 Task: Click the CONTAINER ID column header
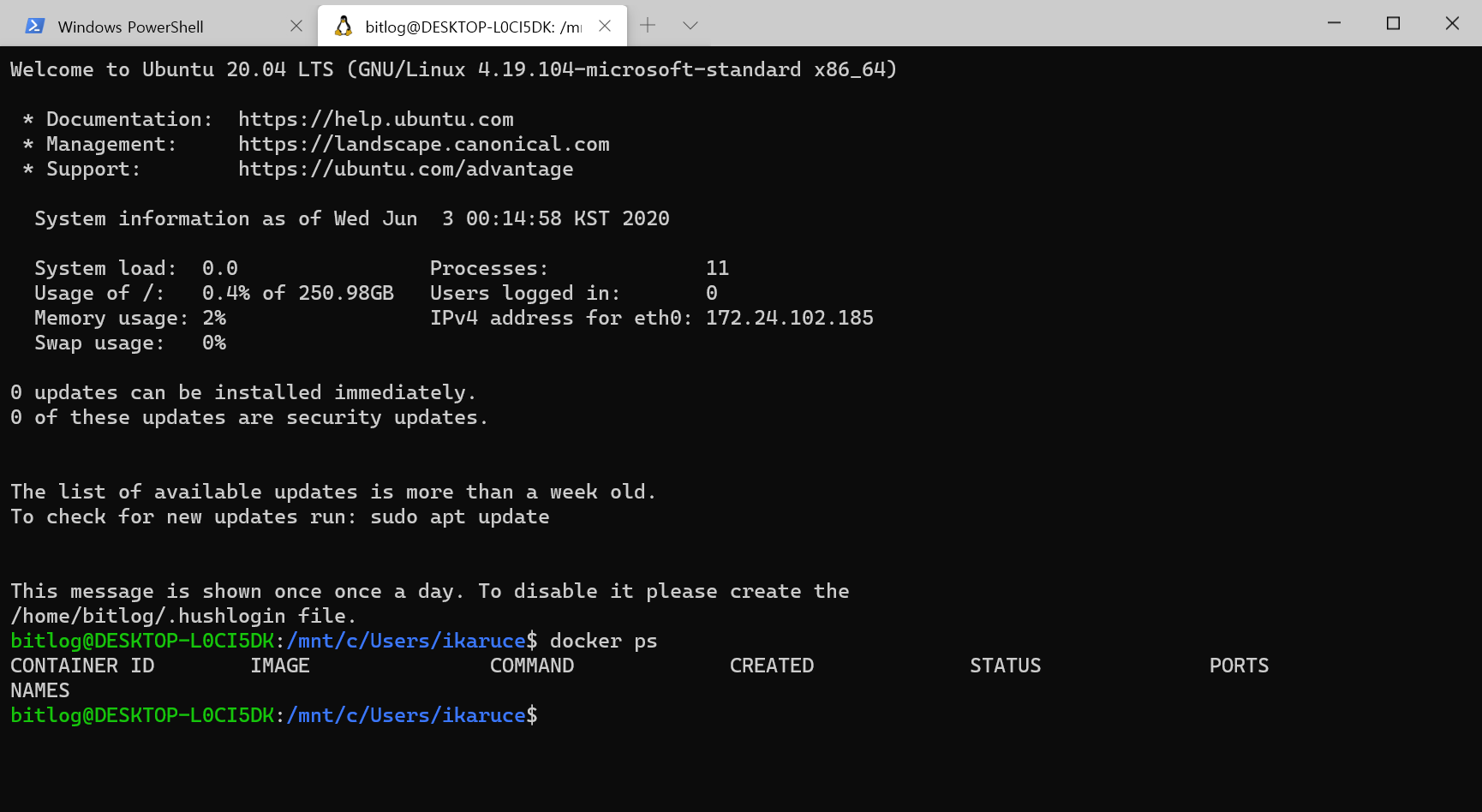(82, 666)
